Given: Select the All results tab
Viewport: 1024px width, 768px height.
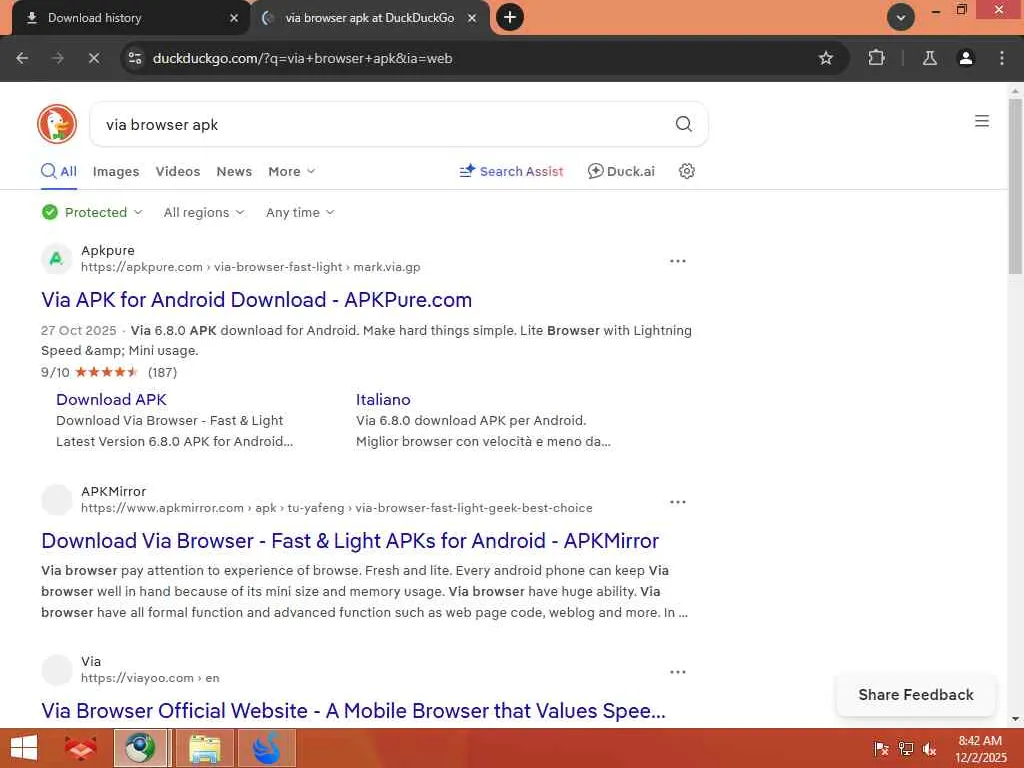Looking at the screenshot, I should point(59,171).
